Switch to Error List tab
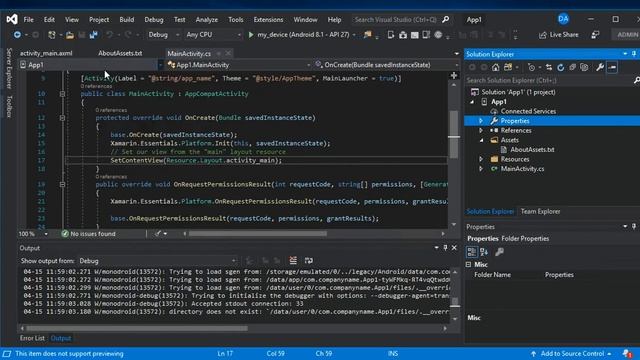Viewport: 640px width, 360px height. [x=32, y=338]
